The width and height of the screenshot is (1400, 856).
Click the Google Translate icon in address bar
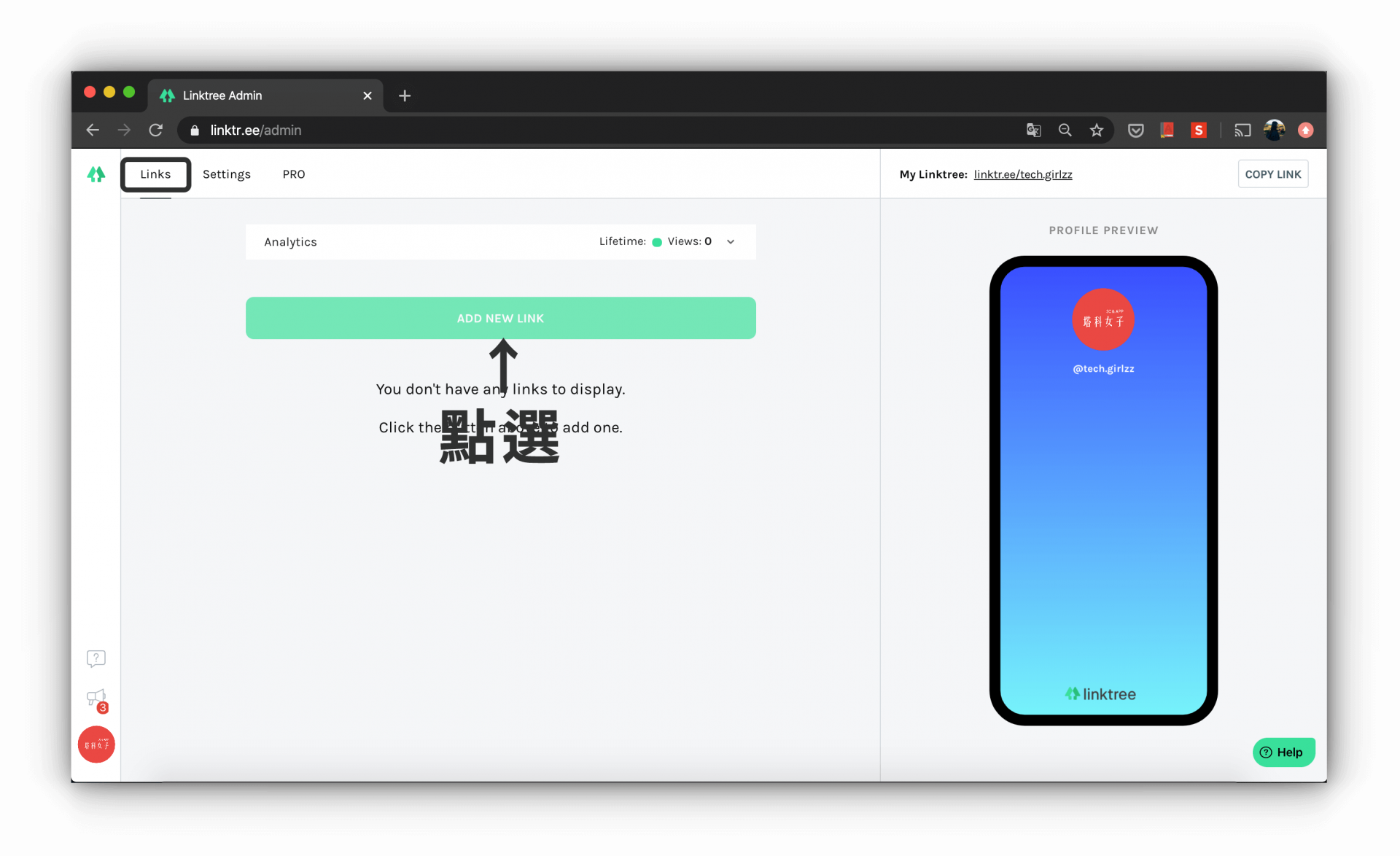(1033, 130)
